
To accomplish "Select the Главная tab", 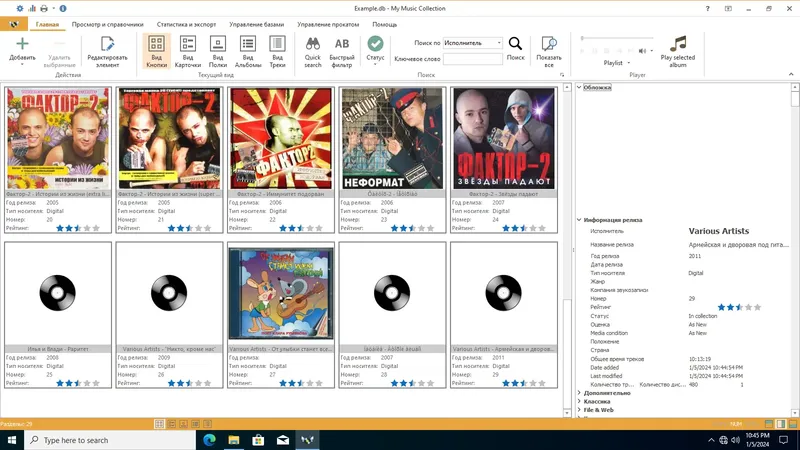I will 47,24.
